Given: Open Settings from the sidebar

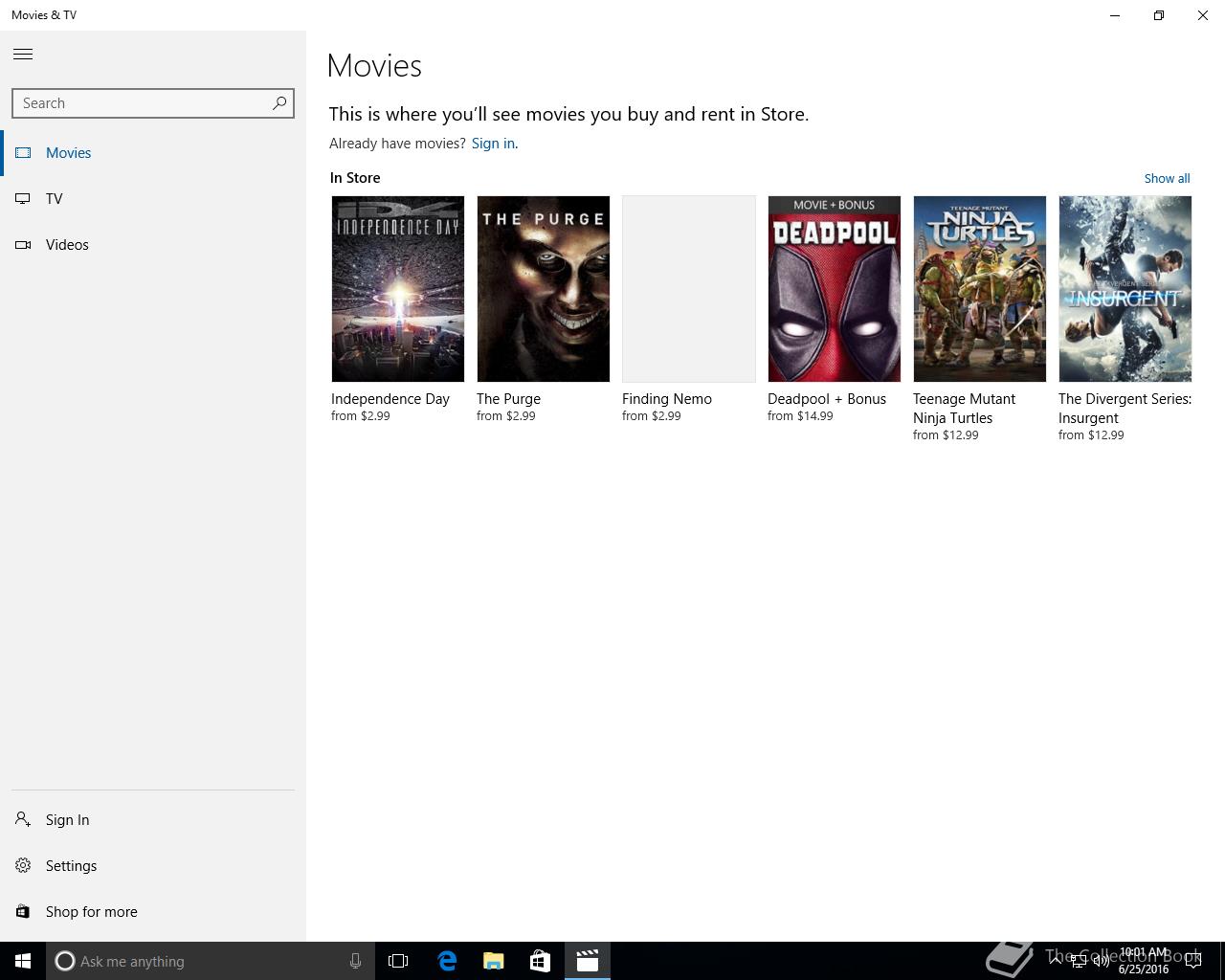Looking at the screenshot, I should pos(153,866).
